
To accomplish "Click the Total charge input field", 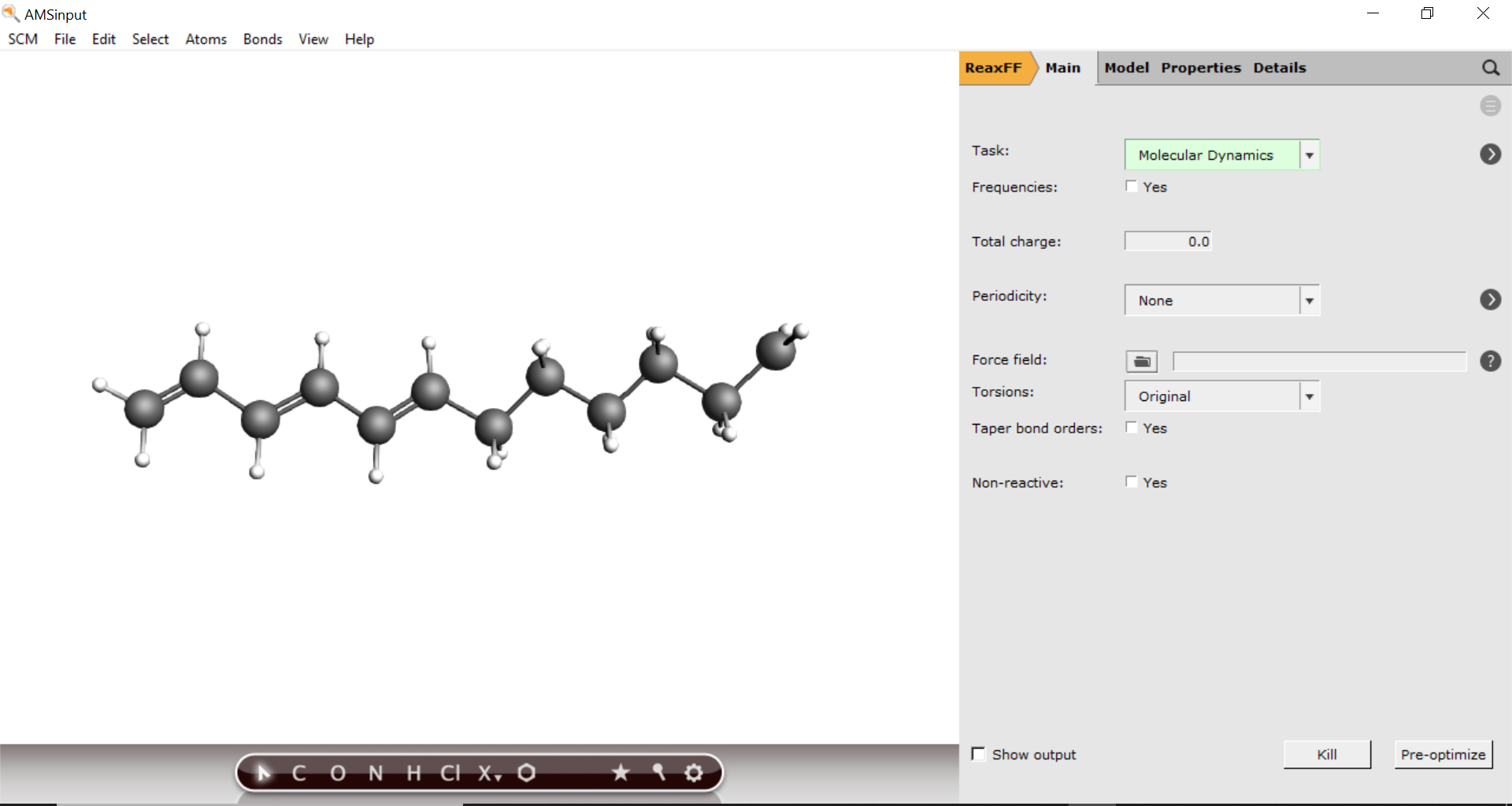I will [1167, 241].
